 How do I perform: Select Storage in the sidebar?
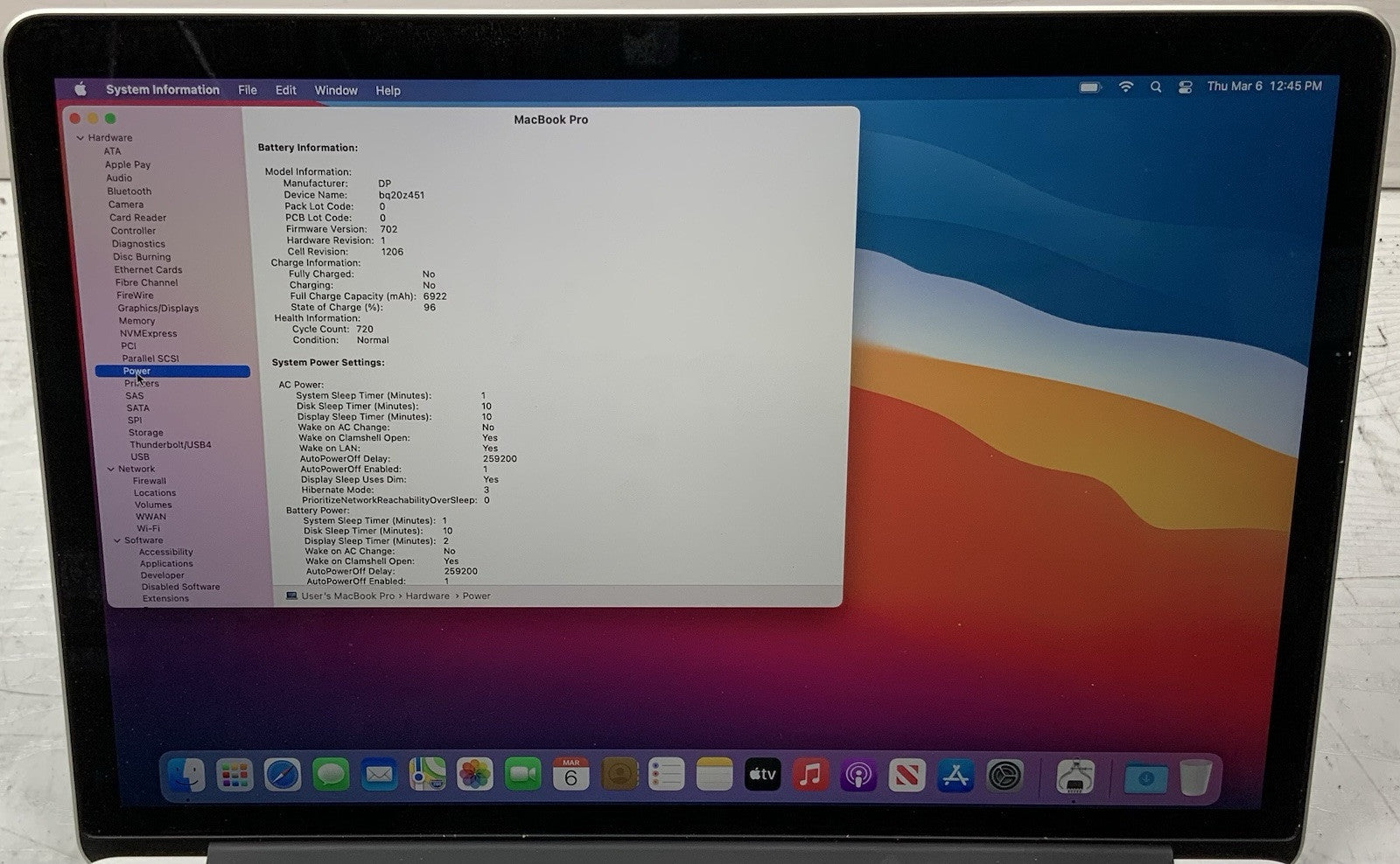[145, 432]
